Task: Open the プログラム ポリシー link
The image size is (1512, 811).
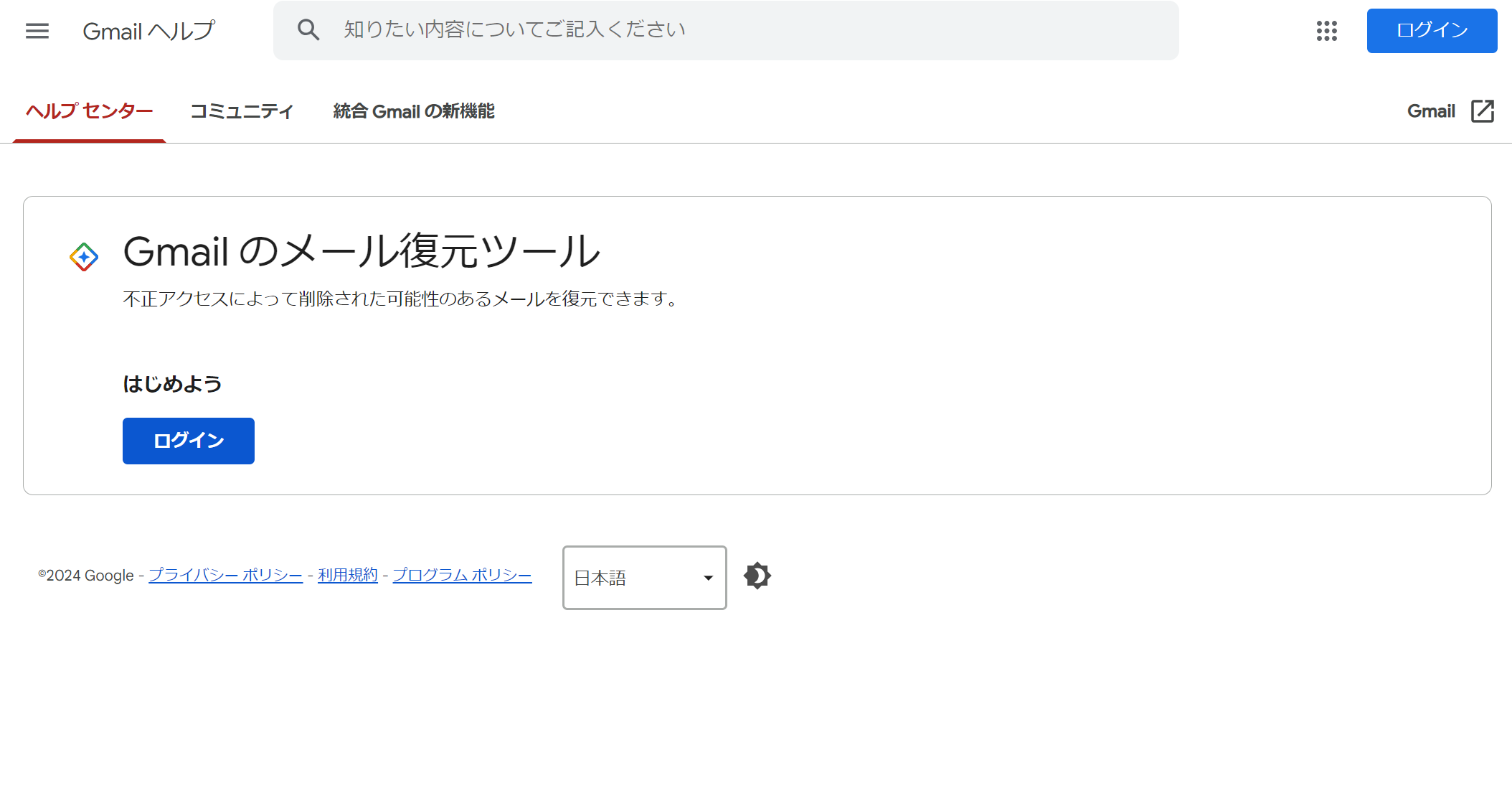Action: (x=462, y=575)
